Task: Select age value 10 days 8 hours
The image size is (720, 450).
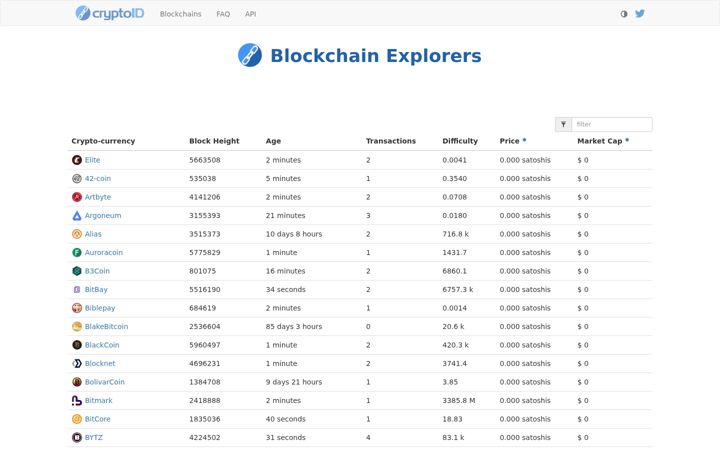Action: (x=294, y=234)
